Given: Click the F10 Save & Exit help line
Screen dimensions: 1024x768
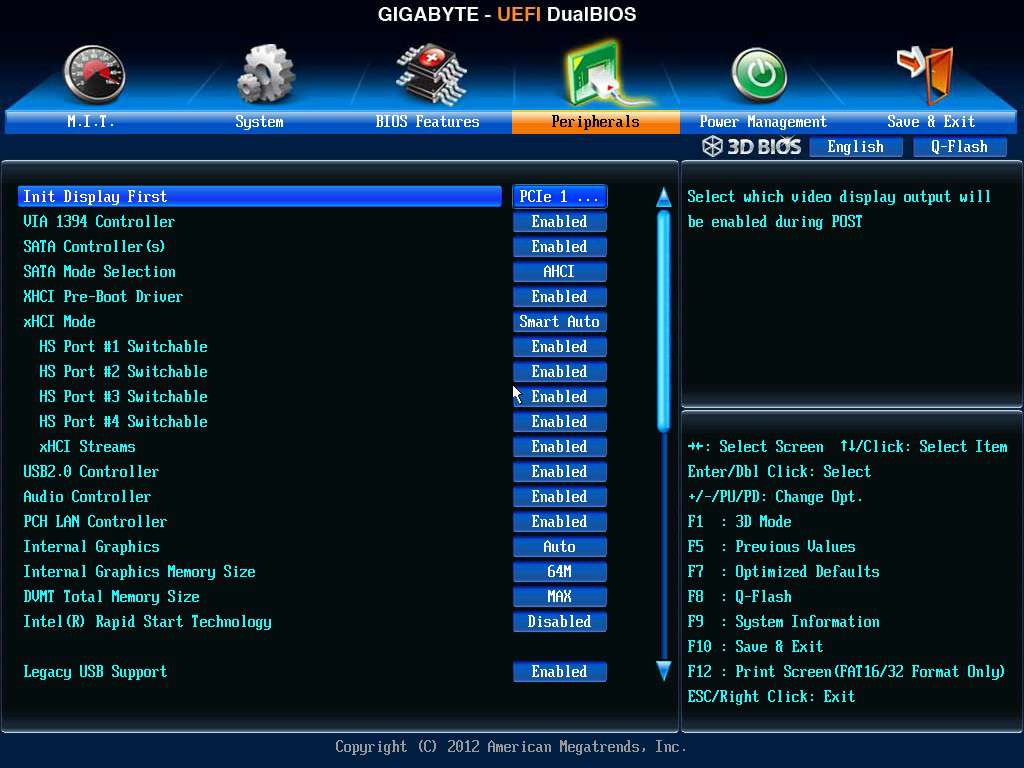Looking at the screenshot, I should click(x=756, y=647).
